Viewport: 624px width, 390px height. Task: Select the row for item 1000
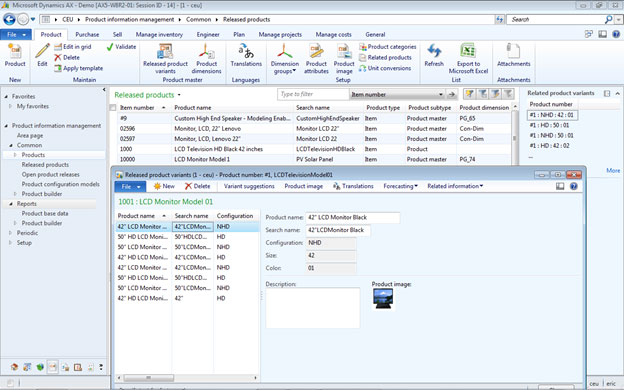click(314, 149)
